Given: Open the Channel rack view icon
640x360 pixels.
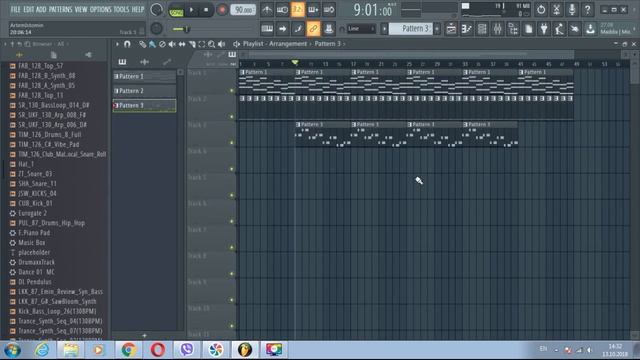Looking at the screenshot, I should [482, 29].
